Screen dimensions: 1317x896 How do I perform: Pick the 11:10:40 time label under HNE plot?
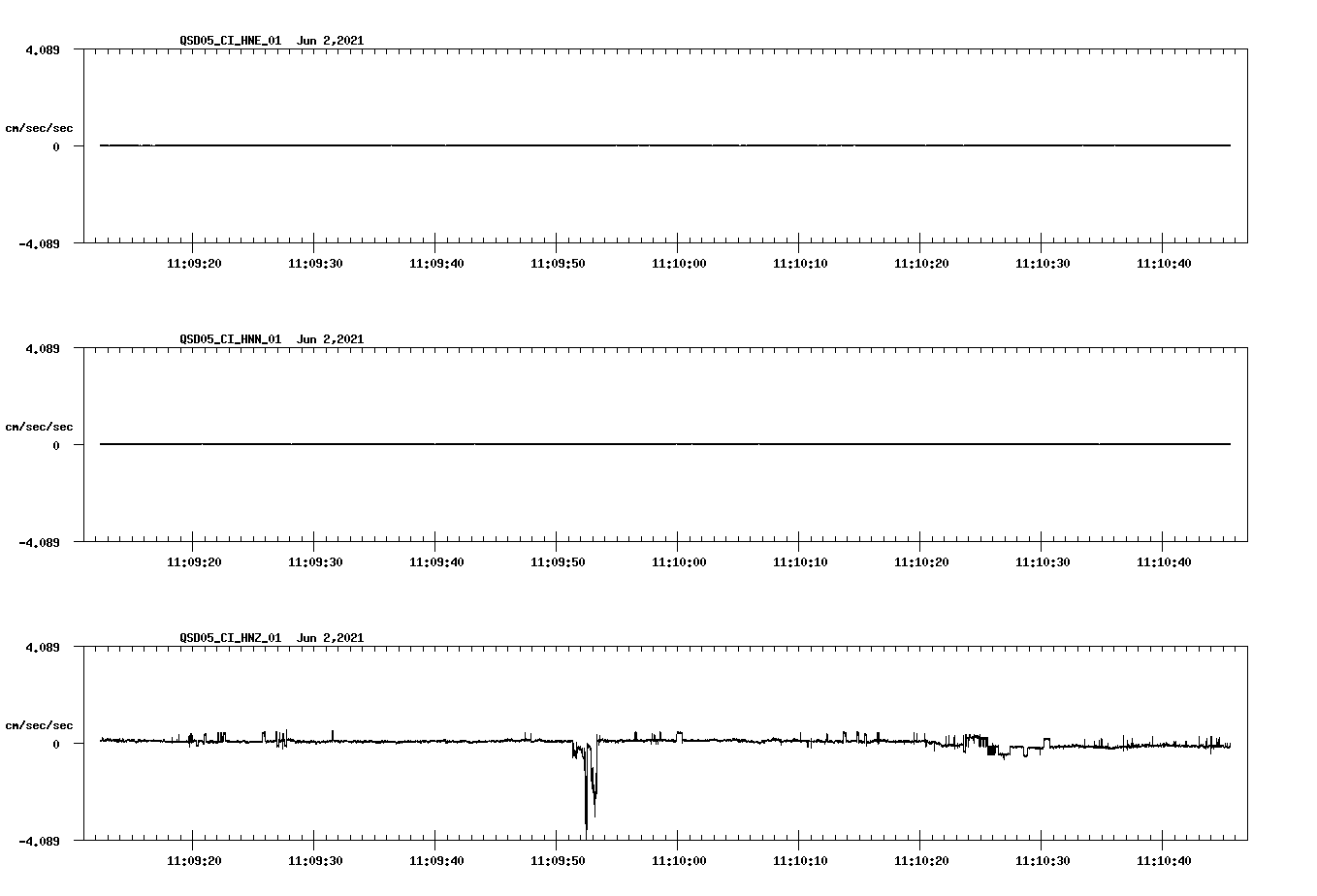pyautogui.click(x=1164, y=263)
